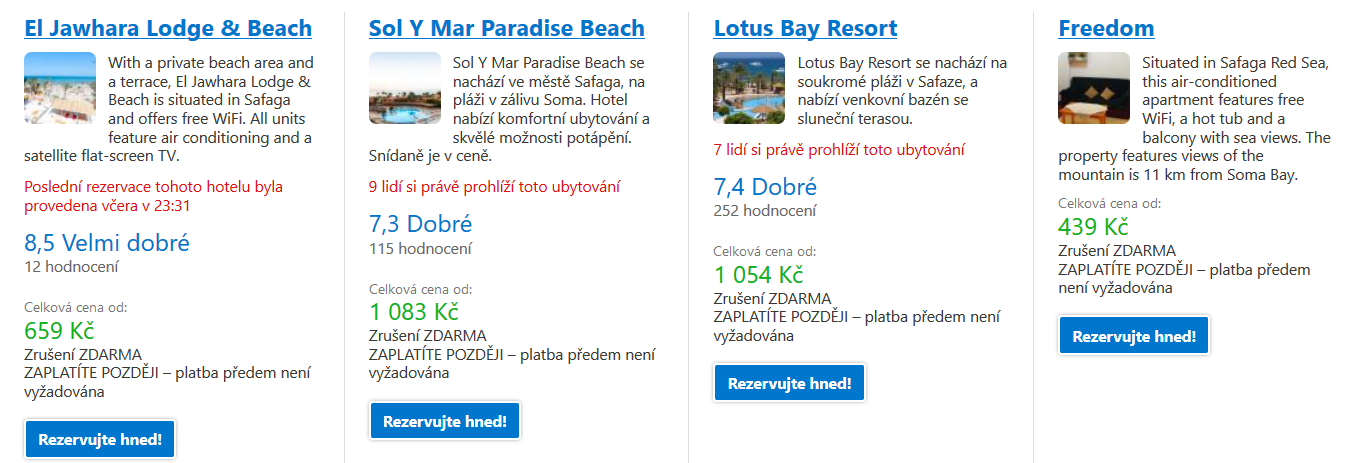Image resolution: width=1347 pixels, height=463 pixels.
Task: Reserve Sol Y Mar with Rezervujte hned
Action: pos(445,421)
